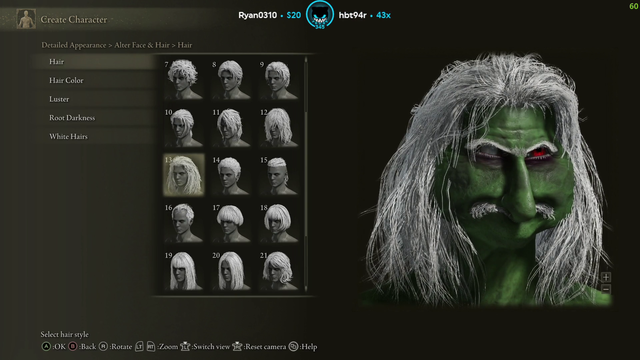Click the Switch view controller icon
The width and height of the screenshot is (640, 360).
click(x=185, y=347)
